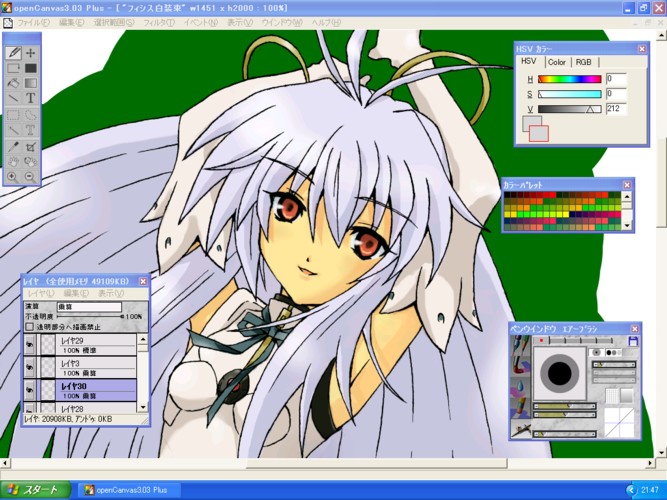This screenshot has height=500, width=667.
Task: Click the スタート Start button
Action: coord(36,490)
